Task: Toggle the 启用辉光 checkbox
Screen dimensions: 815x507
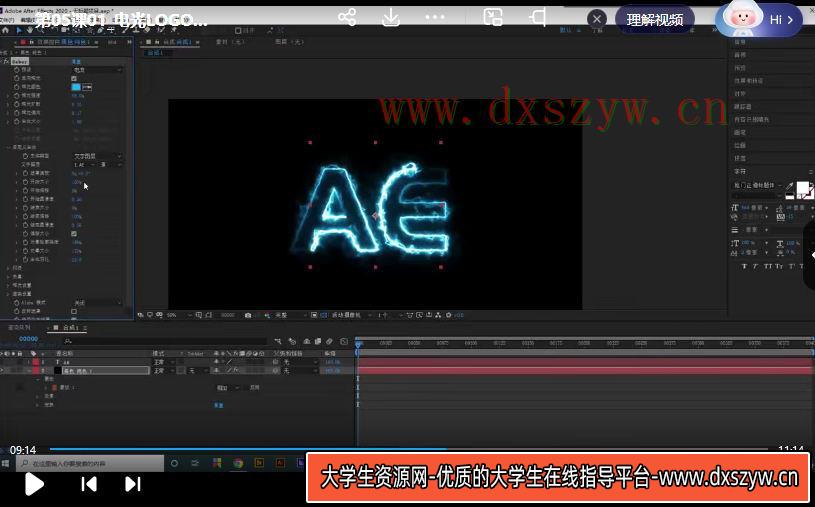Action: [74, 79]
